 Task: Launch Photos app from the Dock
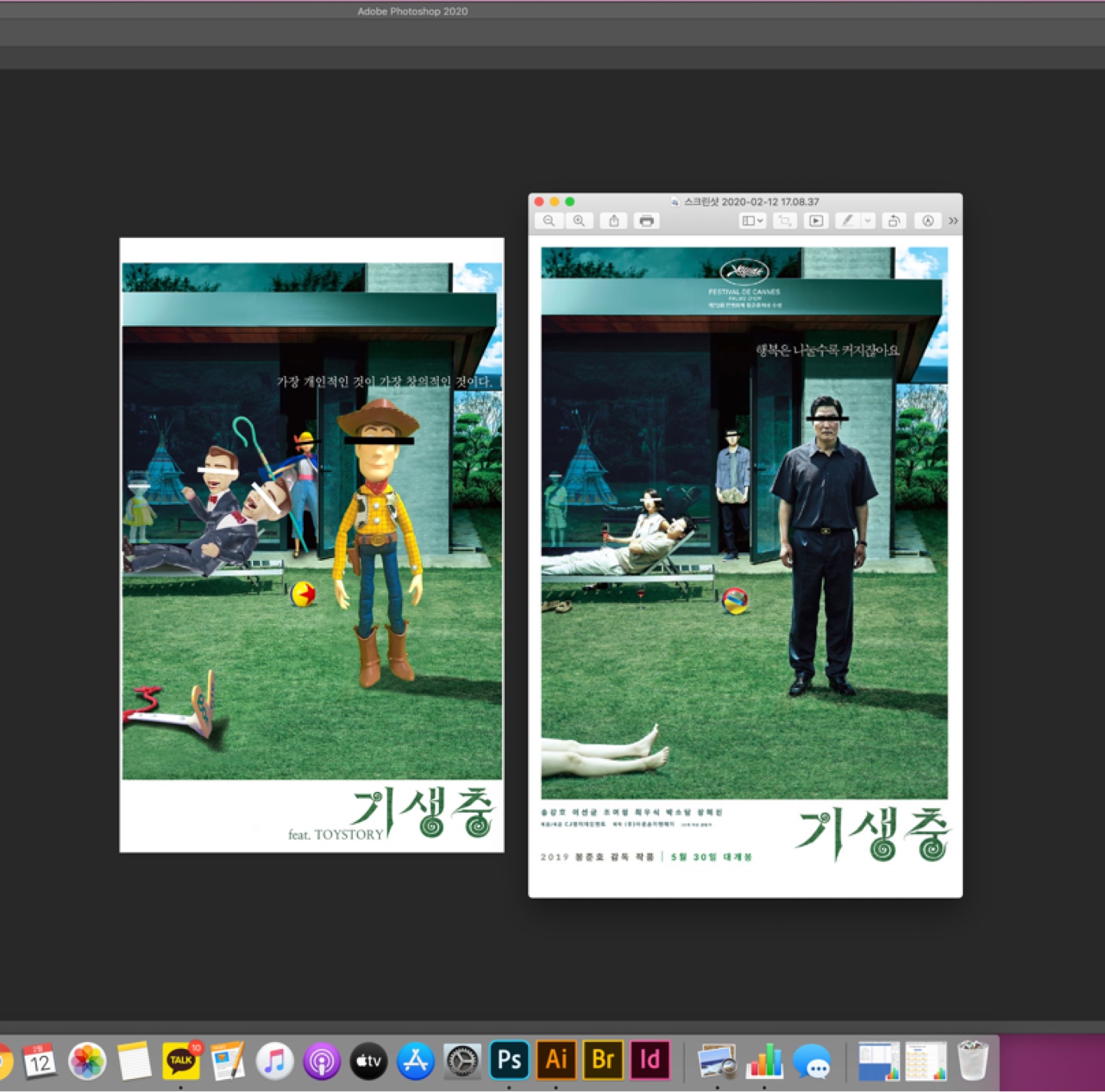click(87, 1061)
